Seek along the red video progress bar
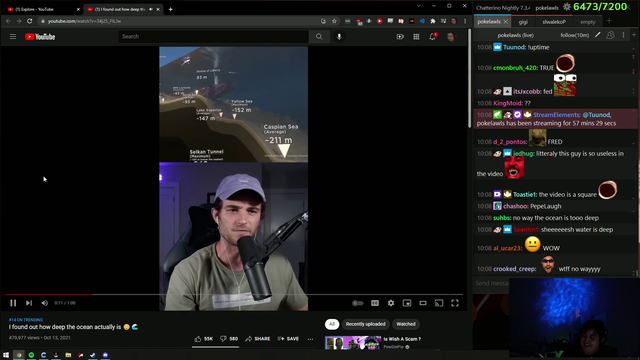Image resolution: width=640 pixels, height=360 pixels. click(x=234, y=294)
